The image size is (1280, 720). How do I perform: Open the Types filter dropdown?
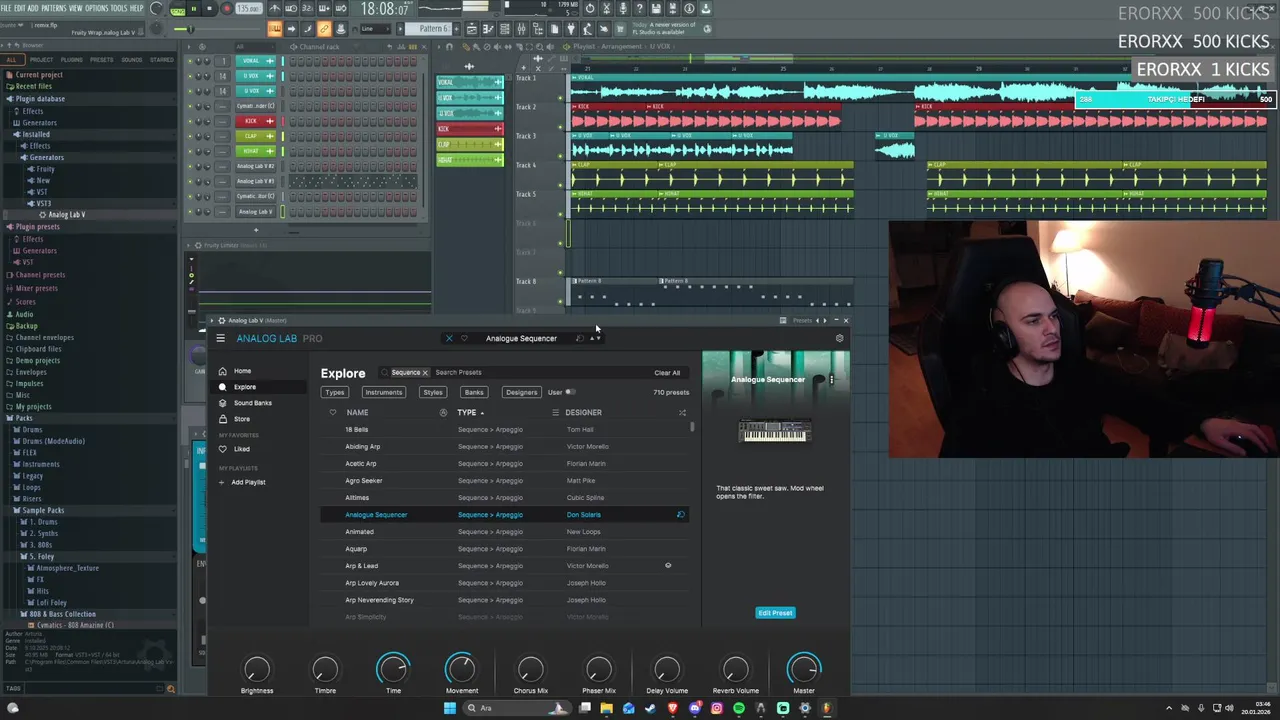[x=335, y=392]
